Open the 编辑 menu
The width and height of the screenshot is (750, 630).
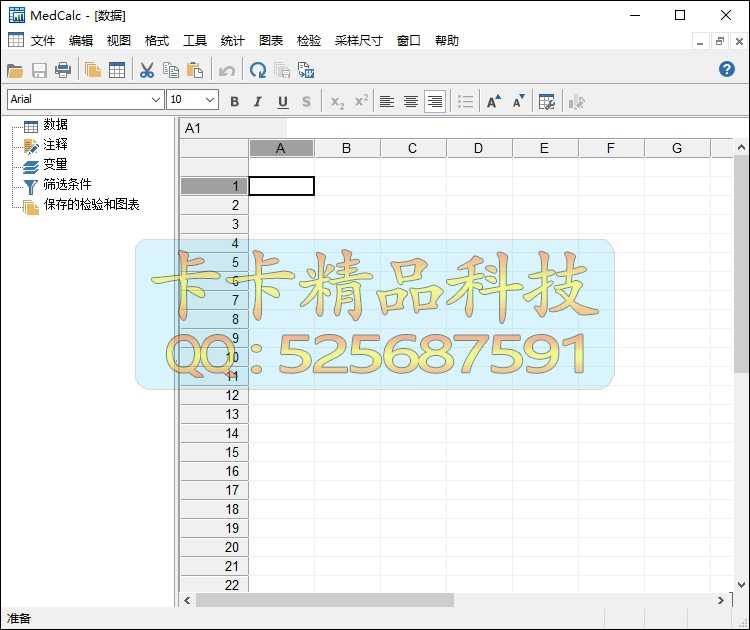tap(81, 41)
